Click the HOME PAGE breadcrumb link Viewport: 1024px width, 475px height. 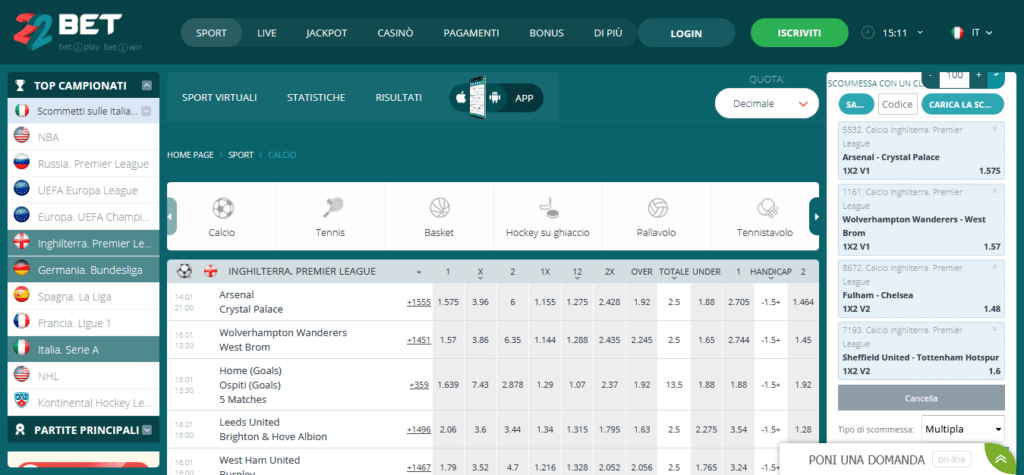[x=190, y=156]
